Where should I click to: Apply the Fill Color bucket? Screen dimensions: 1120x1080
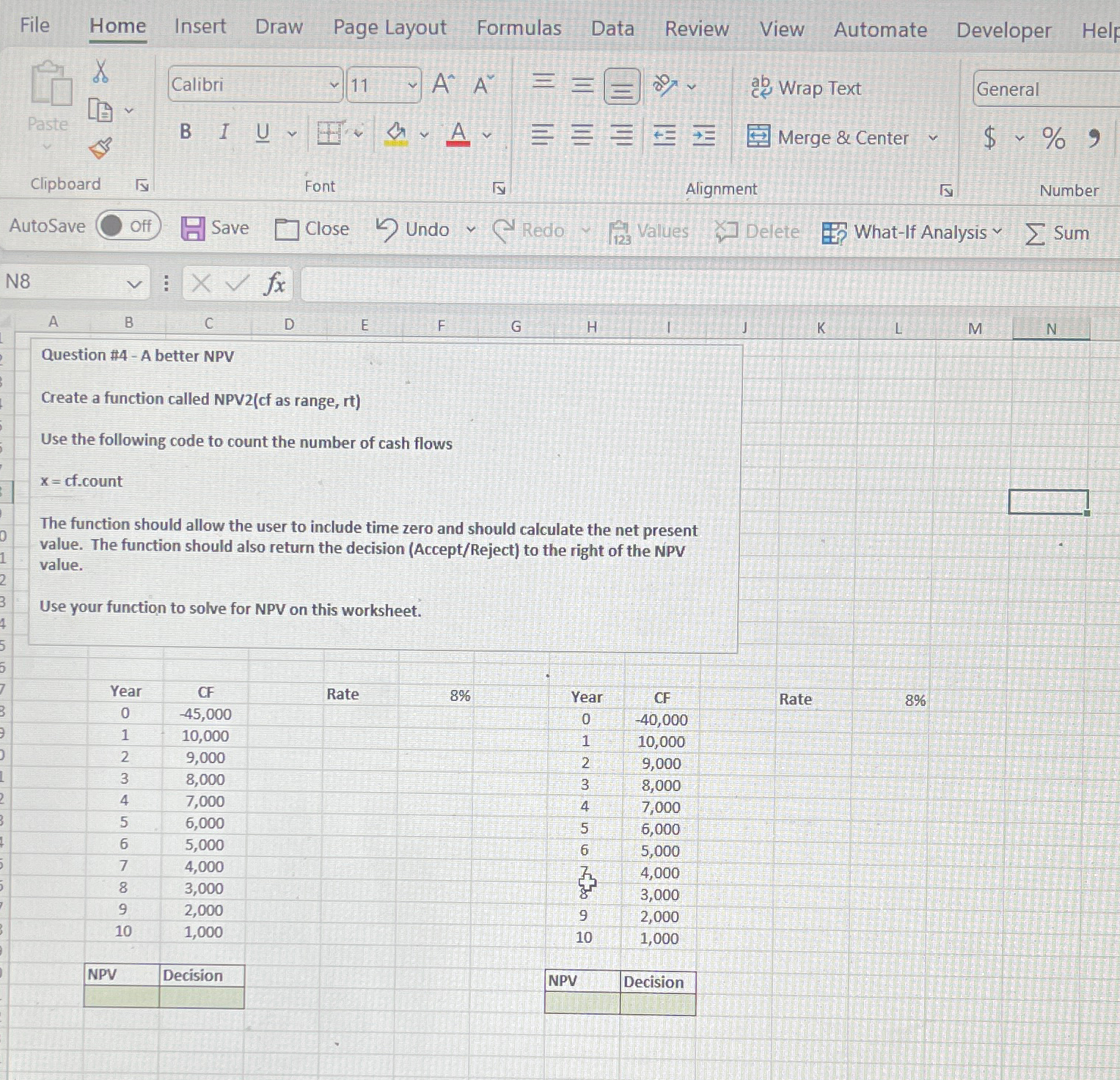pyautogui.click(x=396, y=133)
